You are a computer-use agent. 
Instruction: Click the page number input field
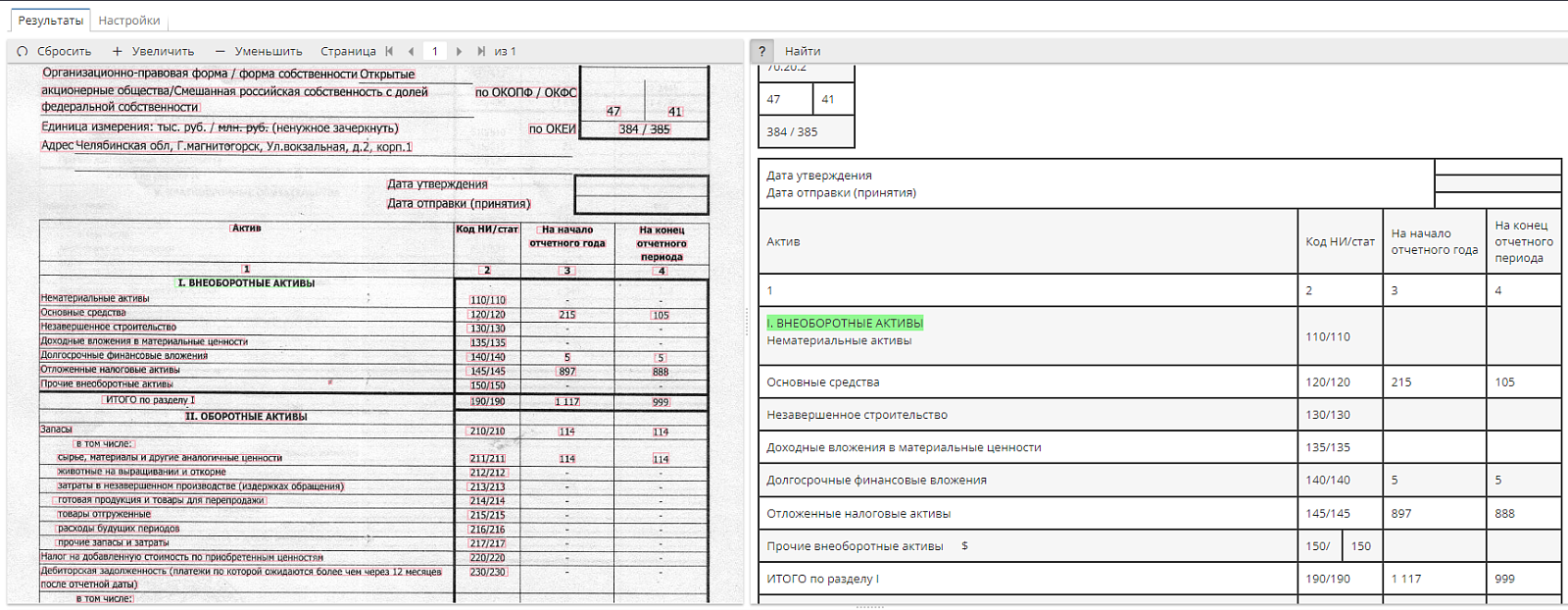[435, 51]
